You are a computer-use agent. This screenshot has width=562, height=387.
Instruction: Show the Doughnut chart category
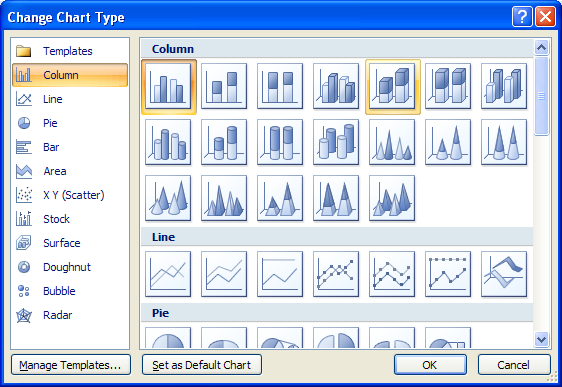70,267
